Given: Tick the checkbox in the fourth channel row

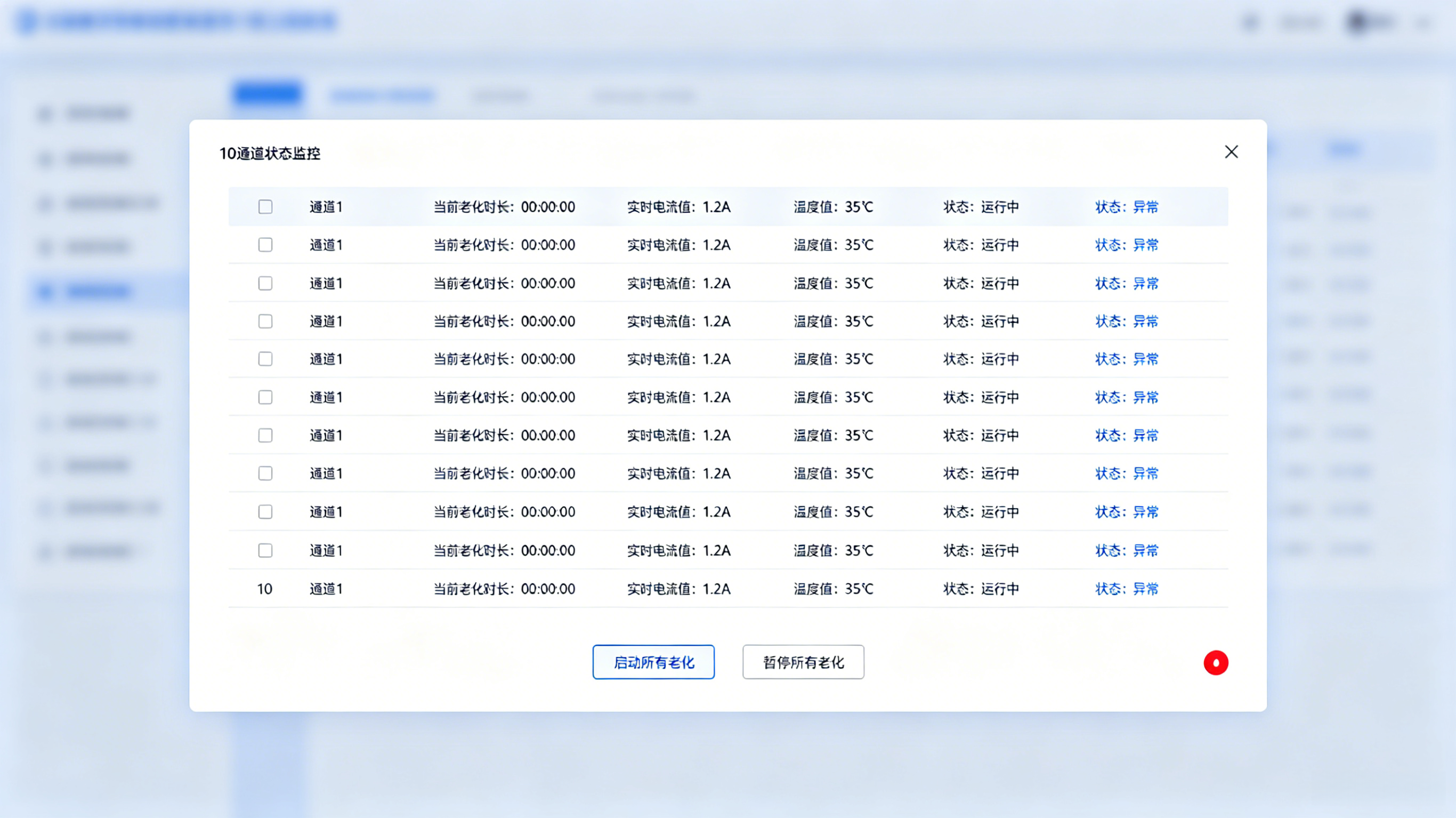Looking at the screenshot, I should (265, 322).
